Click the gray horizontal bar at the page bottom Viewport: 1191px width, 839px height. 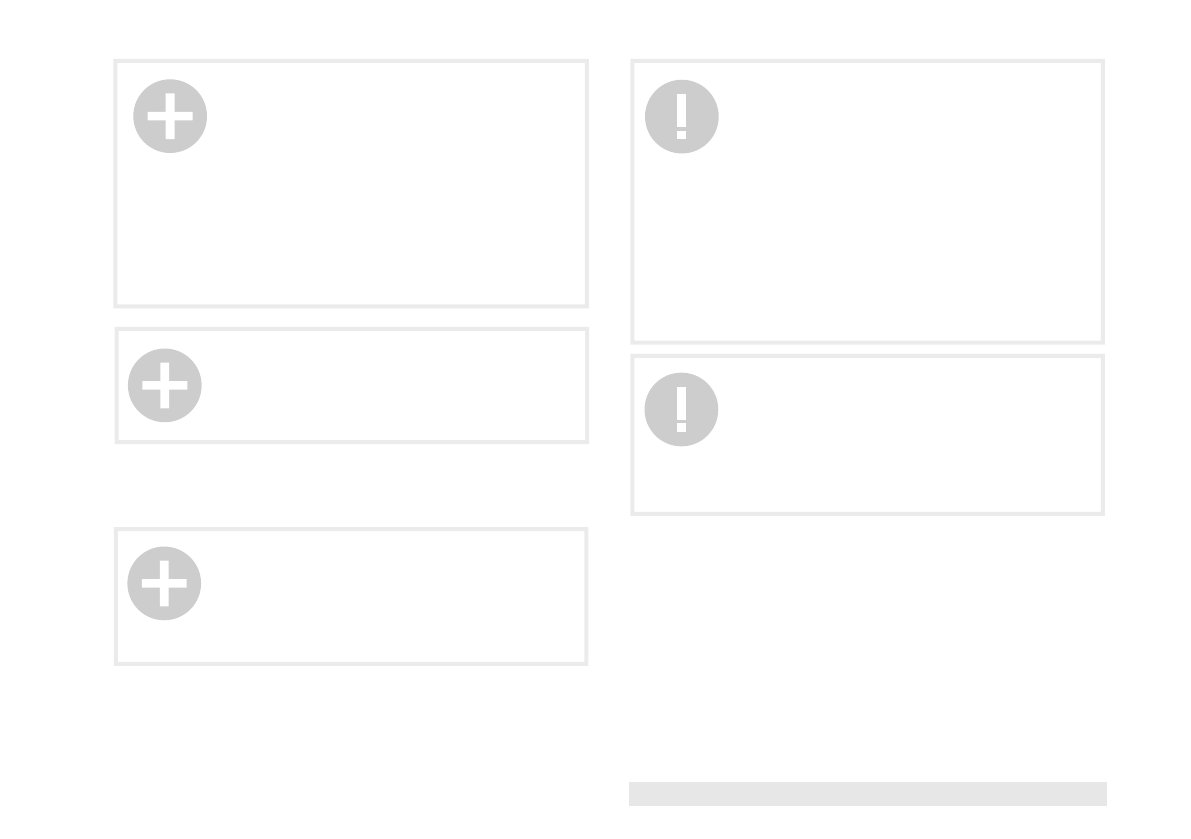pyautogui.click(x=867, y=793)
